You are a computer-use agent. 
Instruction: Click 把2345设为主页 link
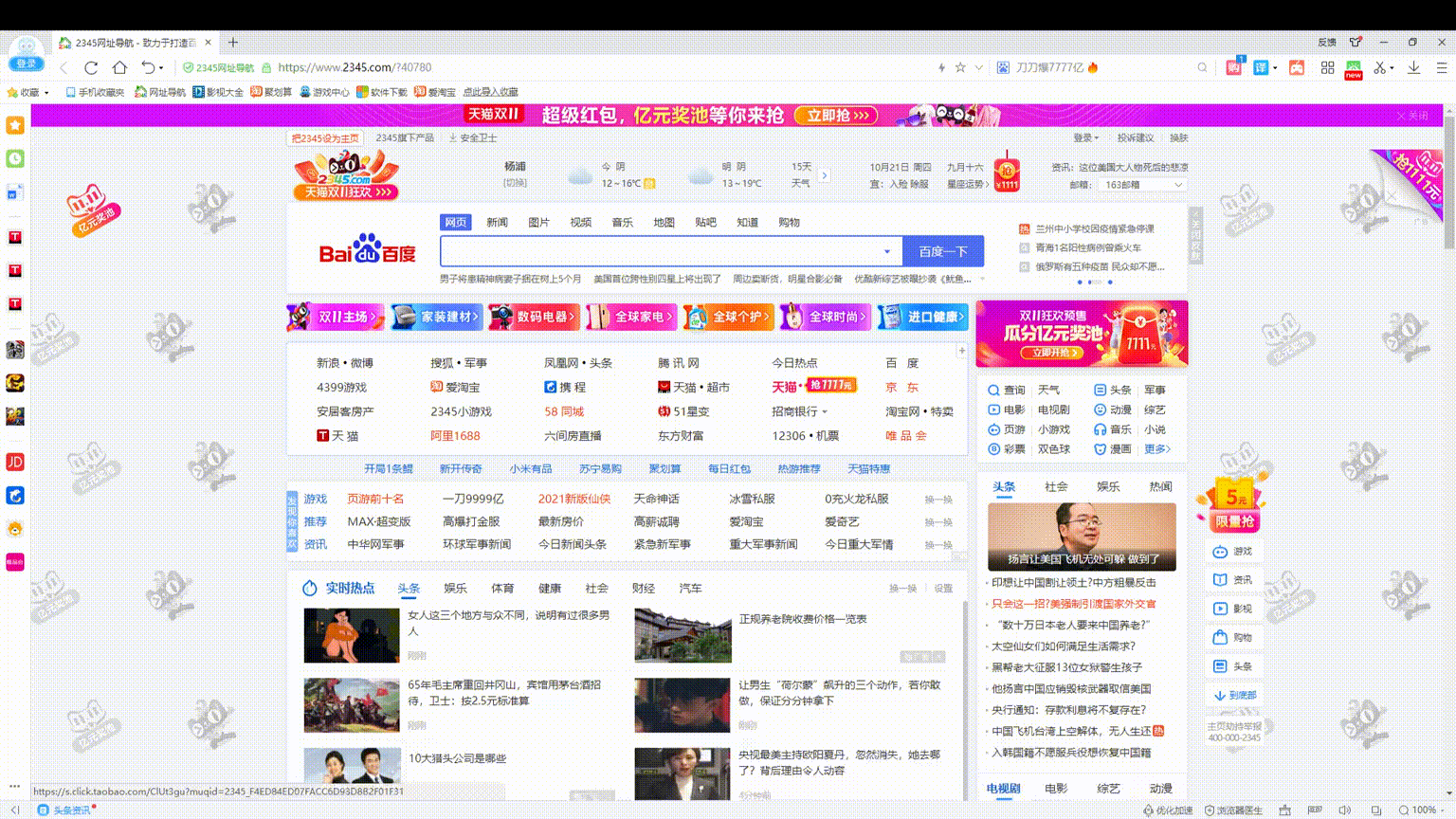coord(325,138)
